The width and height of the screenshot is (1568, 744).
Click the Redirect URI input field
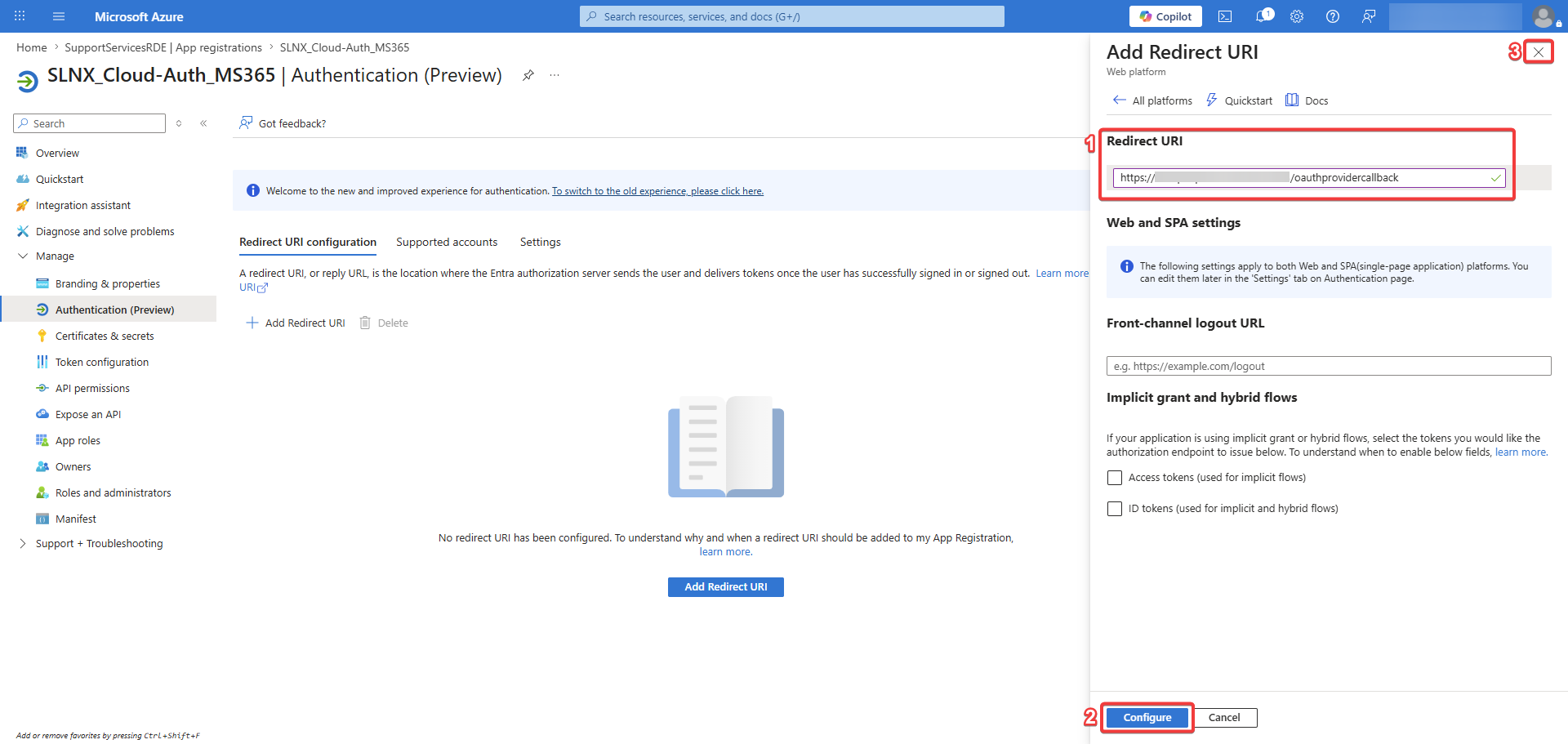click(1309, 178)
